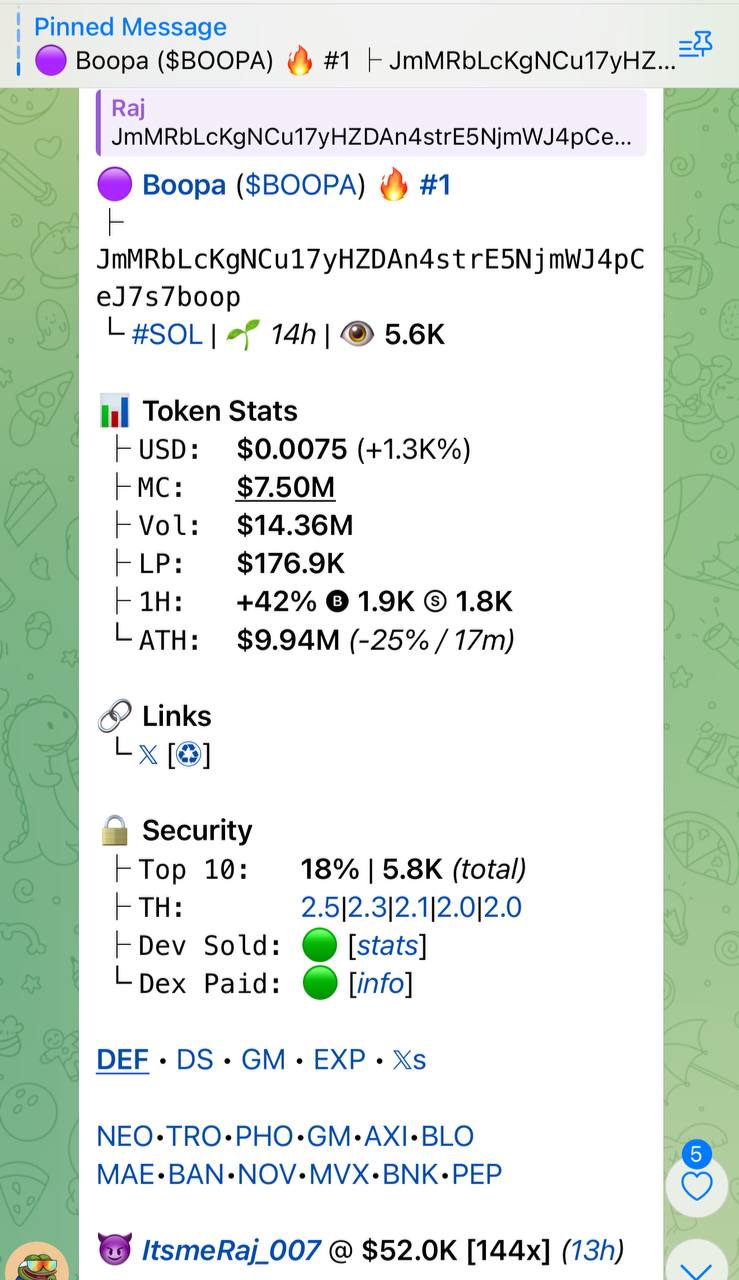Open the Boopa token name link
This screenshot has width=739, height=1280.
(183, 185)
